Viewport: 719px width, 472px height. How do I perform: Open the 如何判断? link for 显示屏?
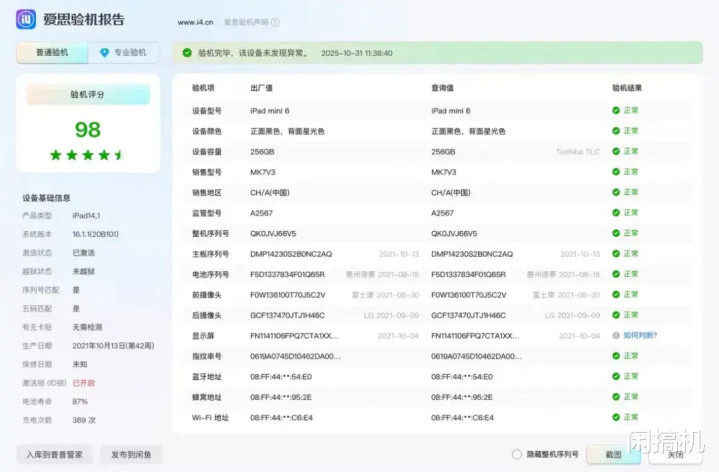coord(639,335)
